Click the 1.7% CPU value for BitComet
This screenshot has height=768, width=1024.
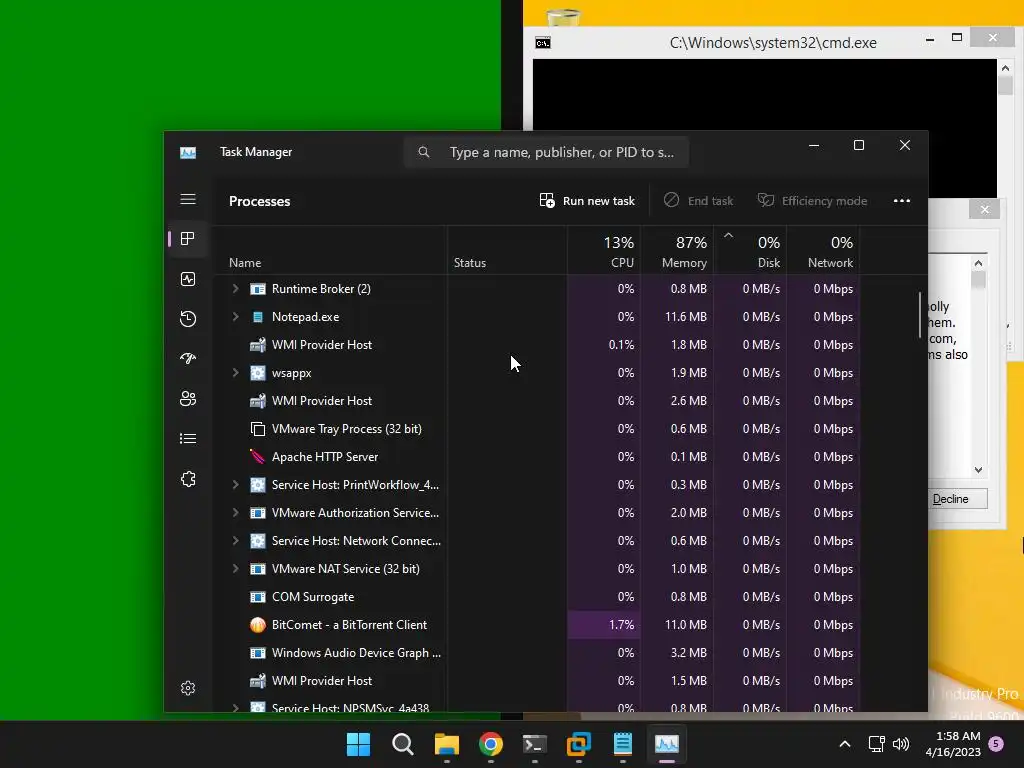pos(621,625)
